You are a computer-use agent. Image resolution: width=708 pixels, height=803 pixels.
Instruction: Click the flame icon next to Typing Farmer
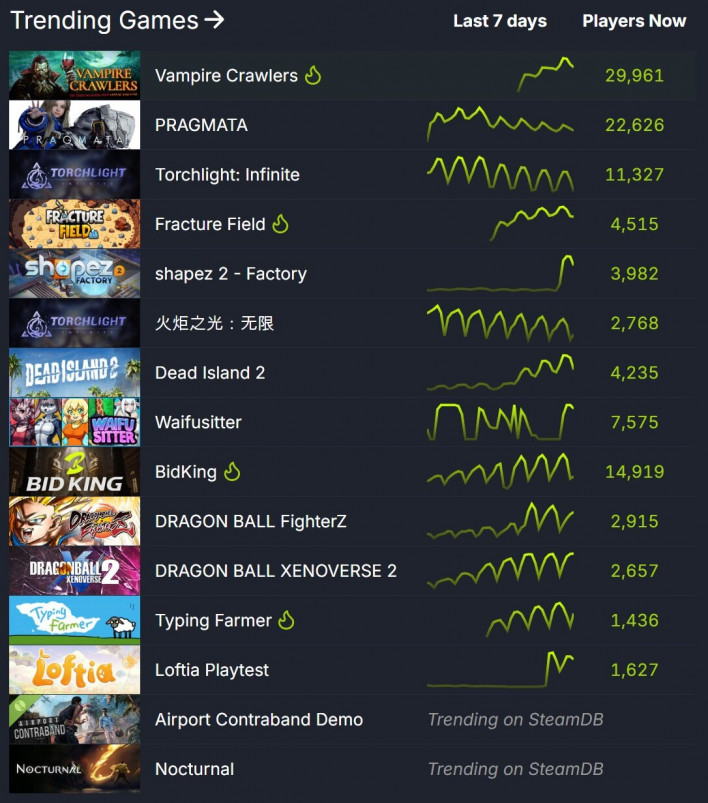[x=286, y=620]
